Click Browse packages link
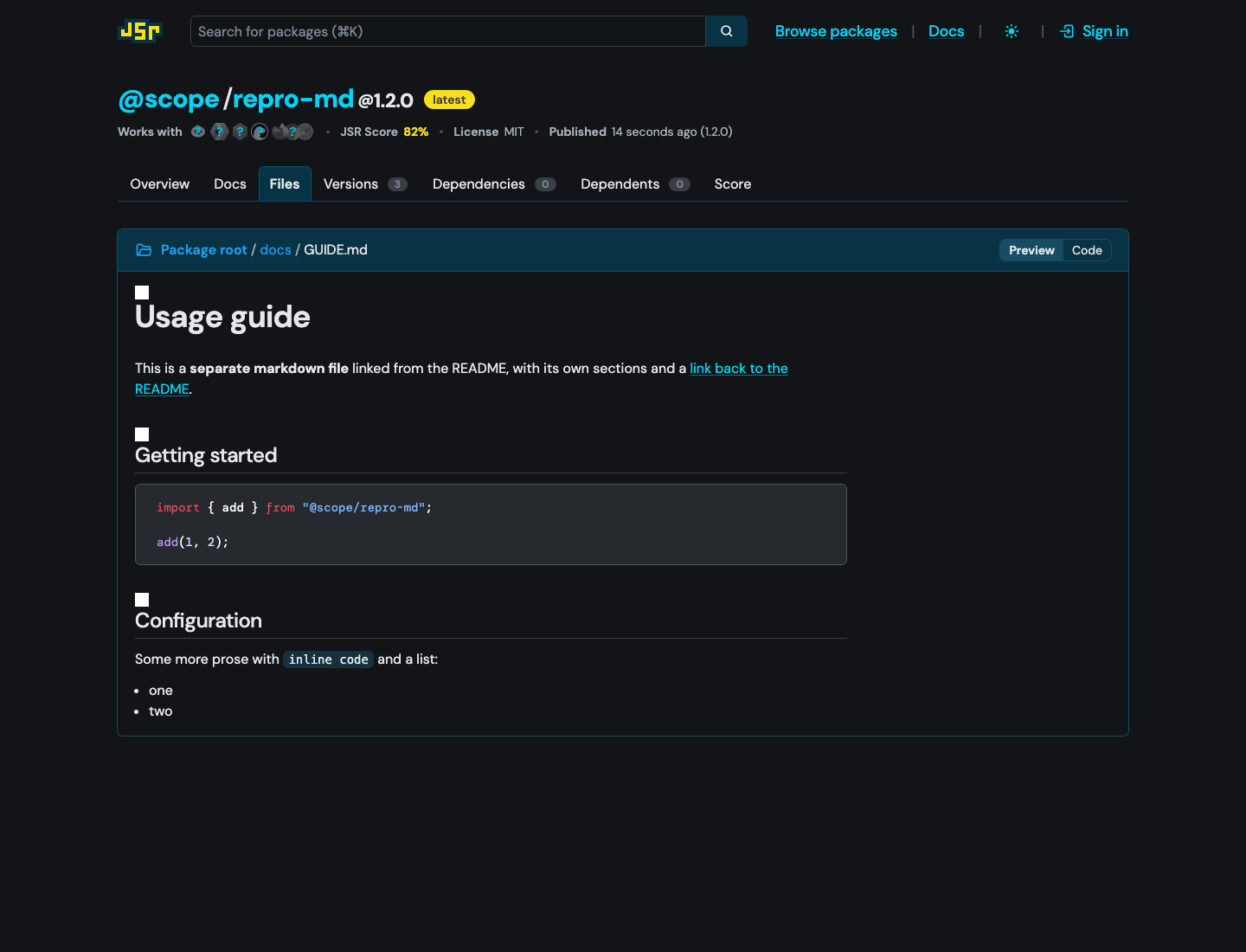This screenshot has height=952, width=1246. pos(836,31)
